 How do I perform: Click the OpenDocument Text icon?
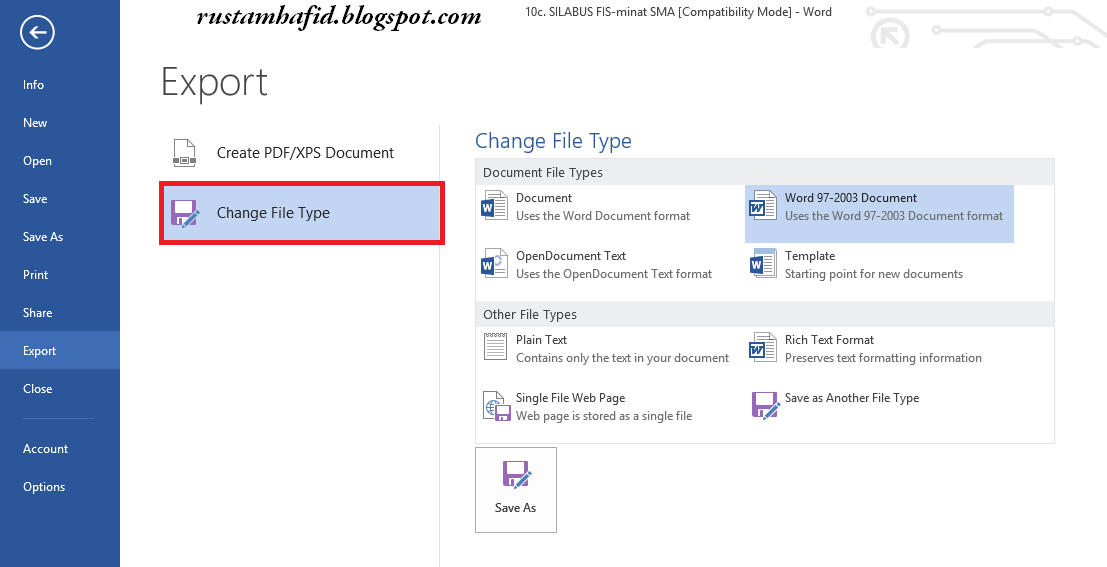[495, 263]
